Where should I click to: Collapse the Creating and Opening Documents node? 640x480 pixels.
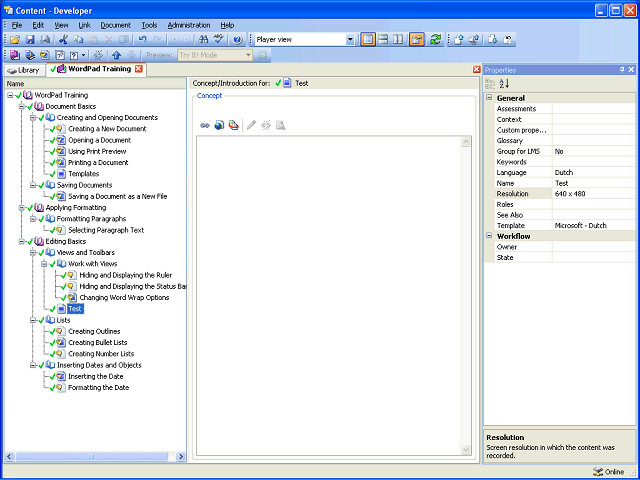coord(33,118)
